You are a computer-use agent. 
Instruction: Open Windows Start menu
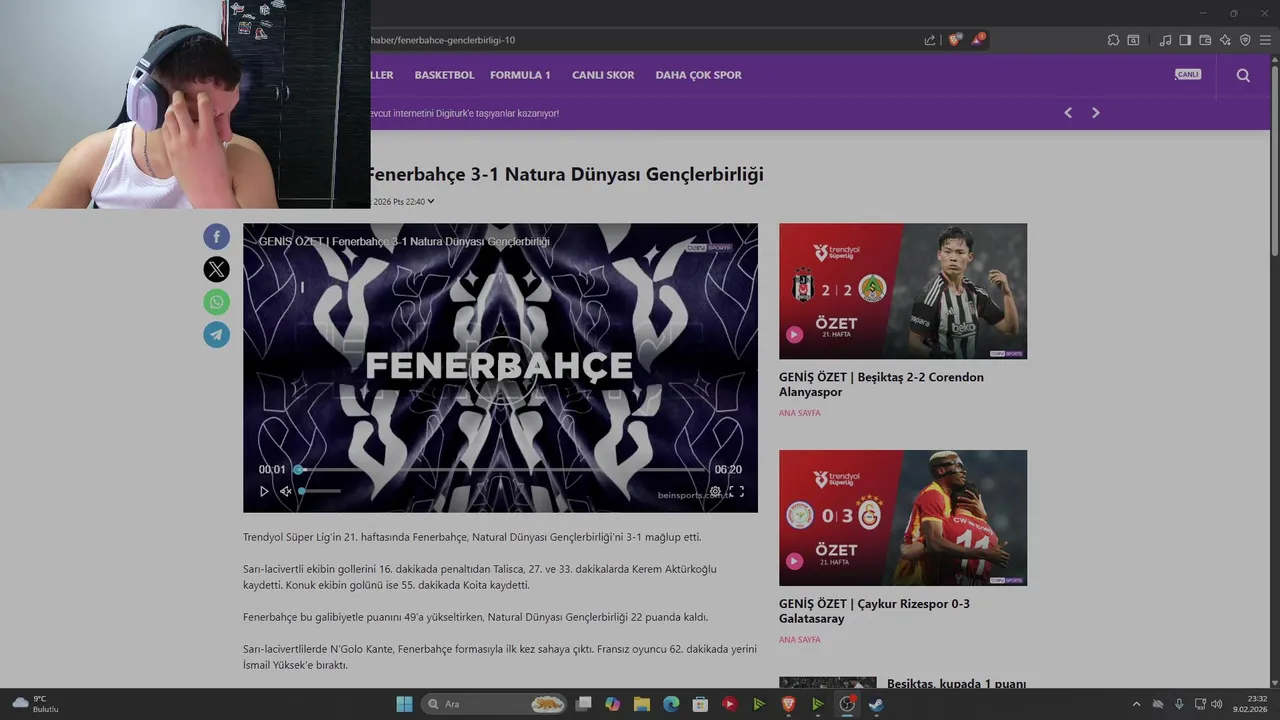click(x=404, y=704)
